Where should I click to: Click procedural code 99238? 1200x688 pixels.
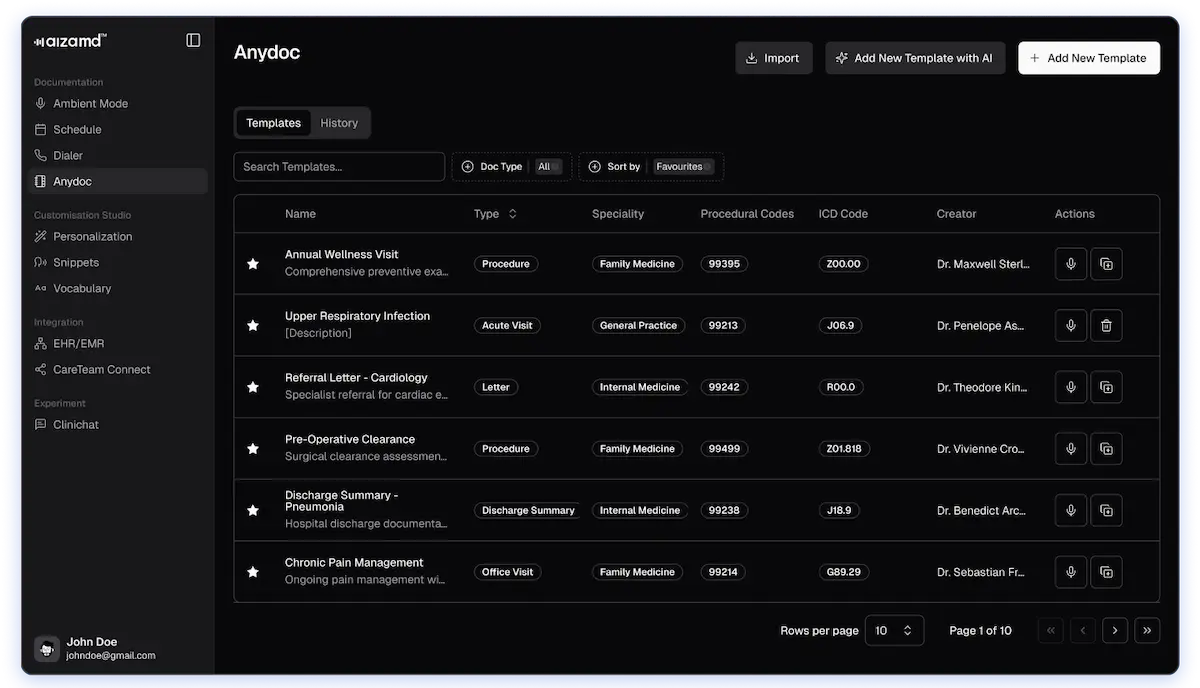pyautogui.click(x=724, y=510)
